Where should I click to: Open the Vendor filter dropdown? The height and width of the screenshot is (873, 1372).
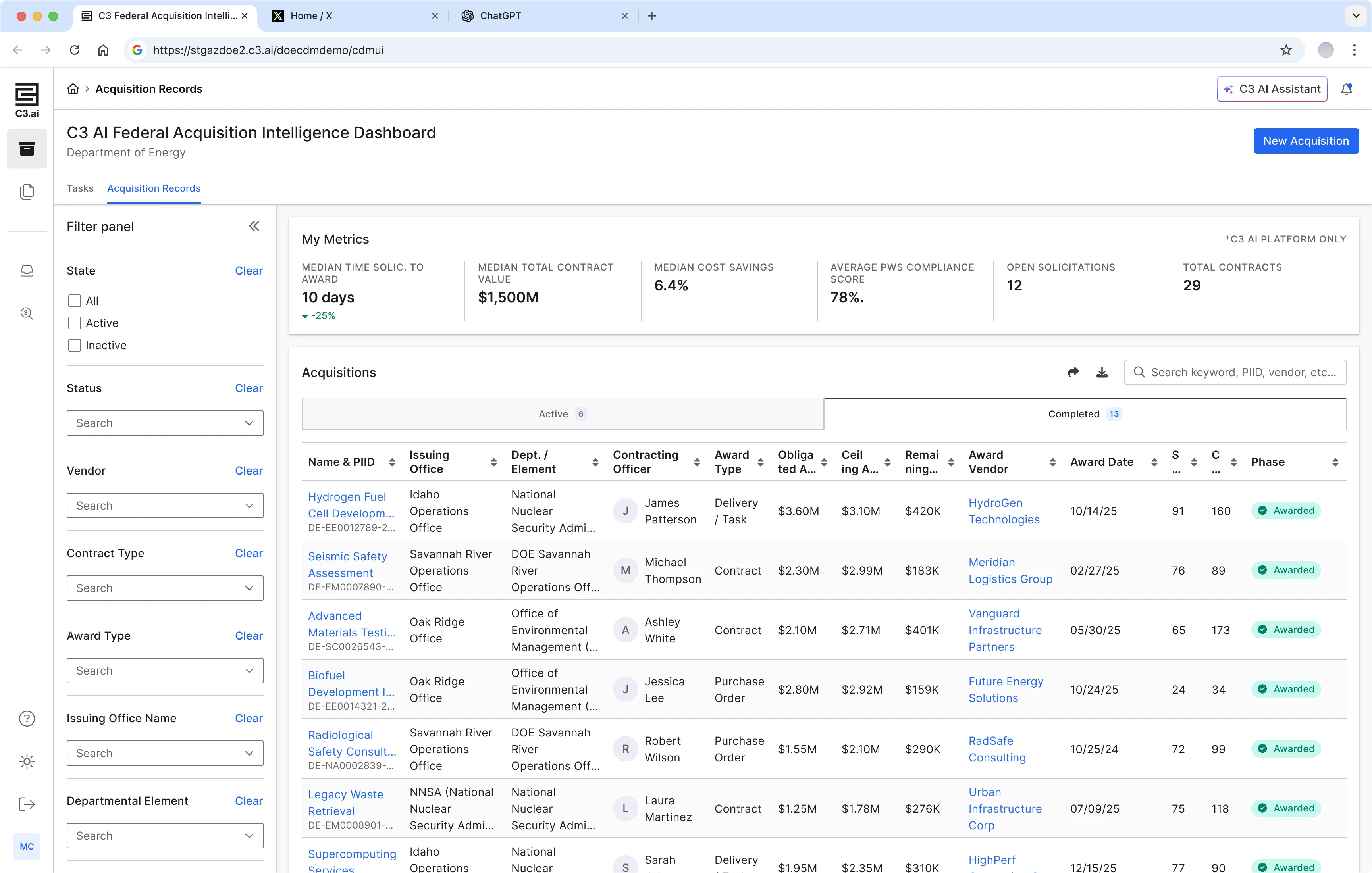pos(165,506)
